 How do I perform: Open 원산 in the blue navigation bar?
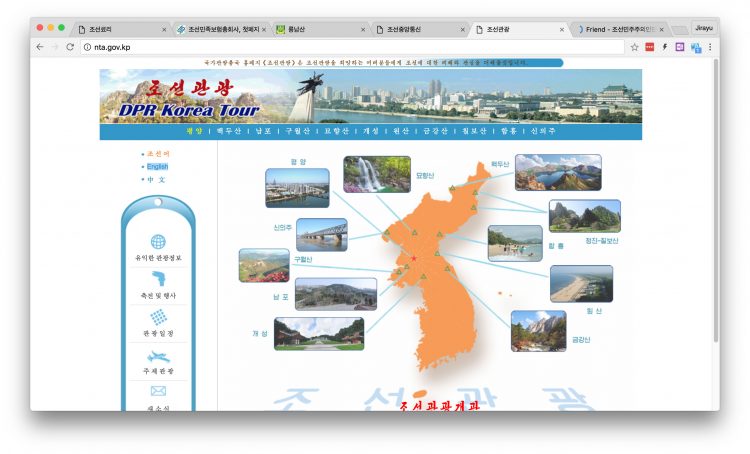401,131
